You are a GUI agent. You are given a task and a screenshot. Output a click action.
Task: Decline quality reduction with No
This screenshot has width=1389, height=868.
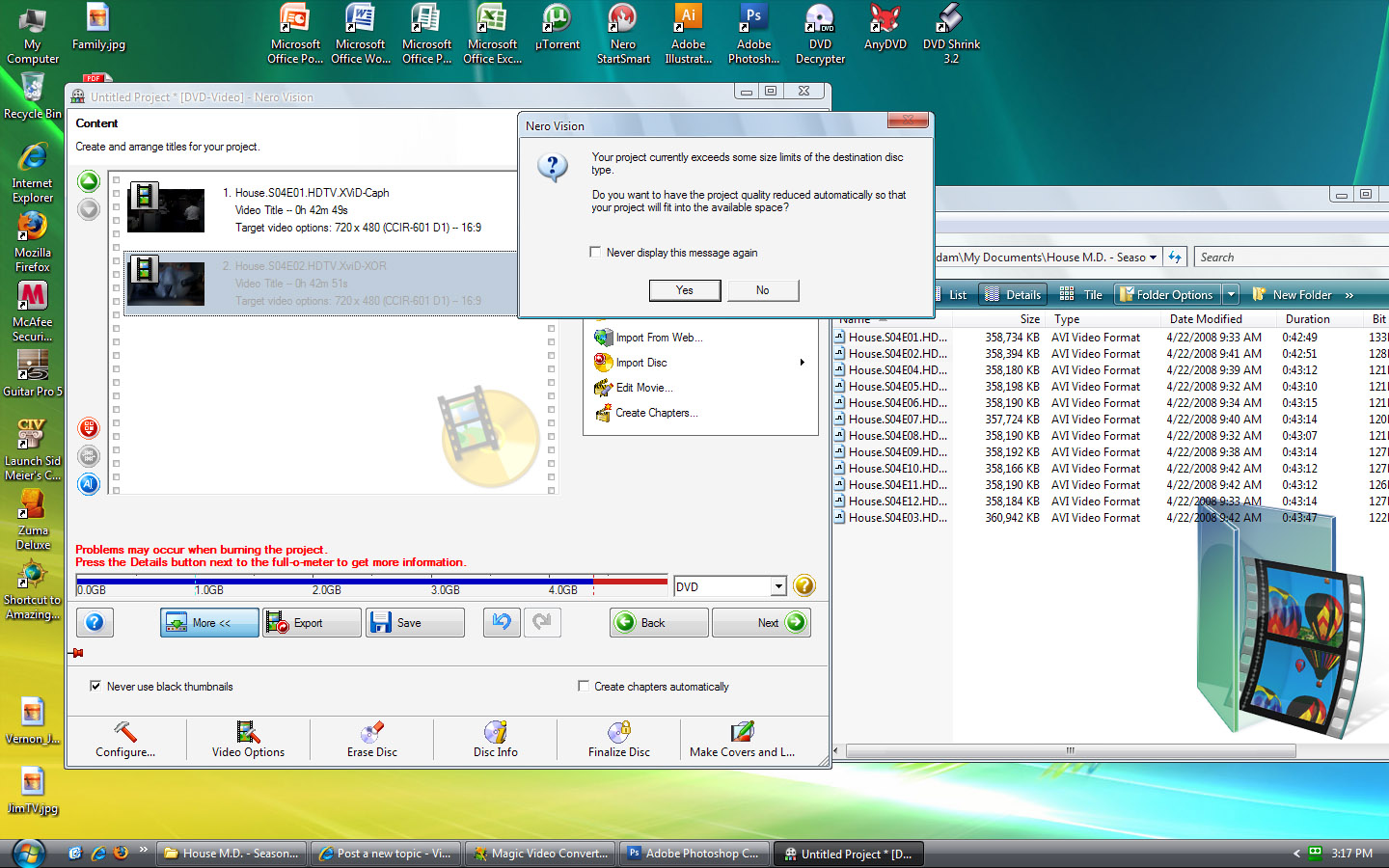tap(763, 290)
